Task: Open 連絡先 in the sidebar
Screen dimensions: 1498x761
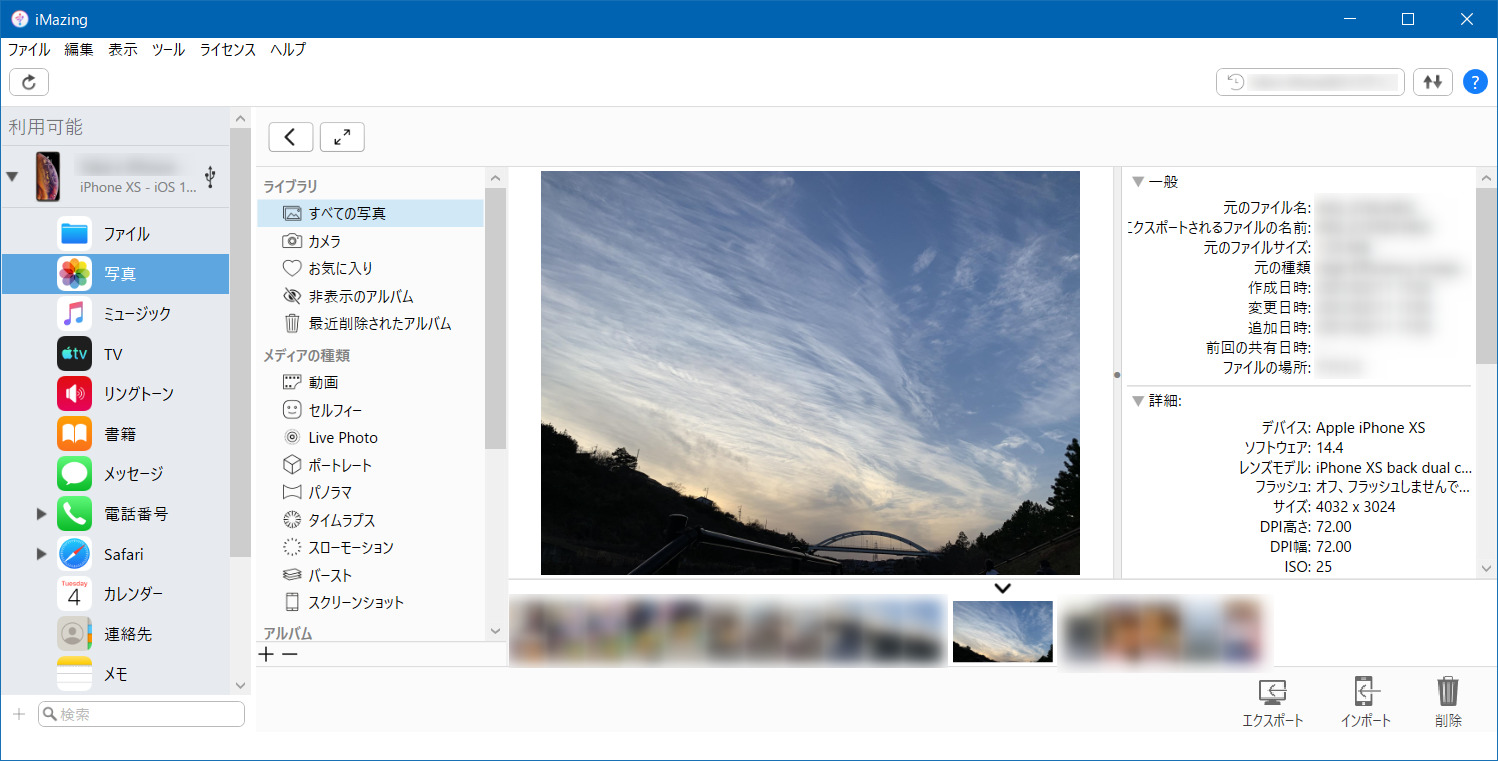Action: click(115, 634)
